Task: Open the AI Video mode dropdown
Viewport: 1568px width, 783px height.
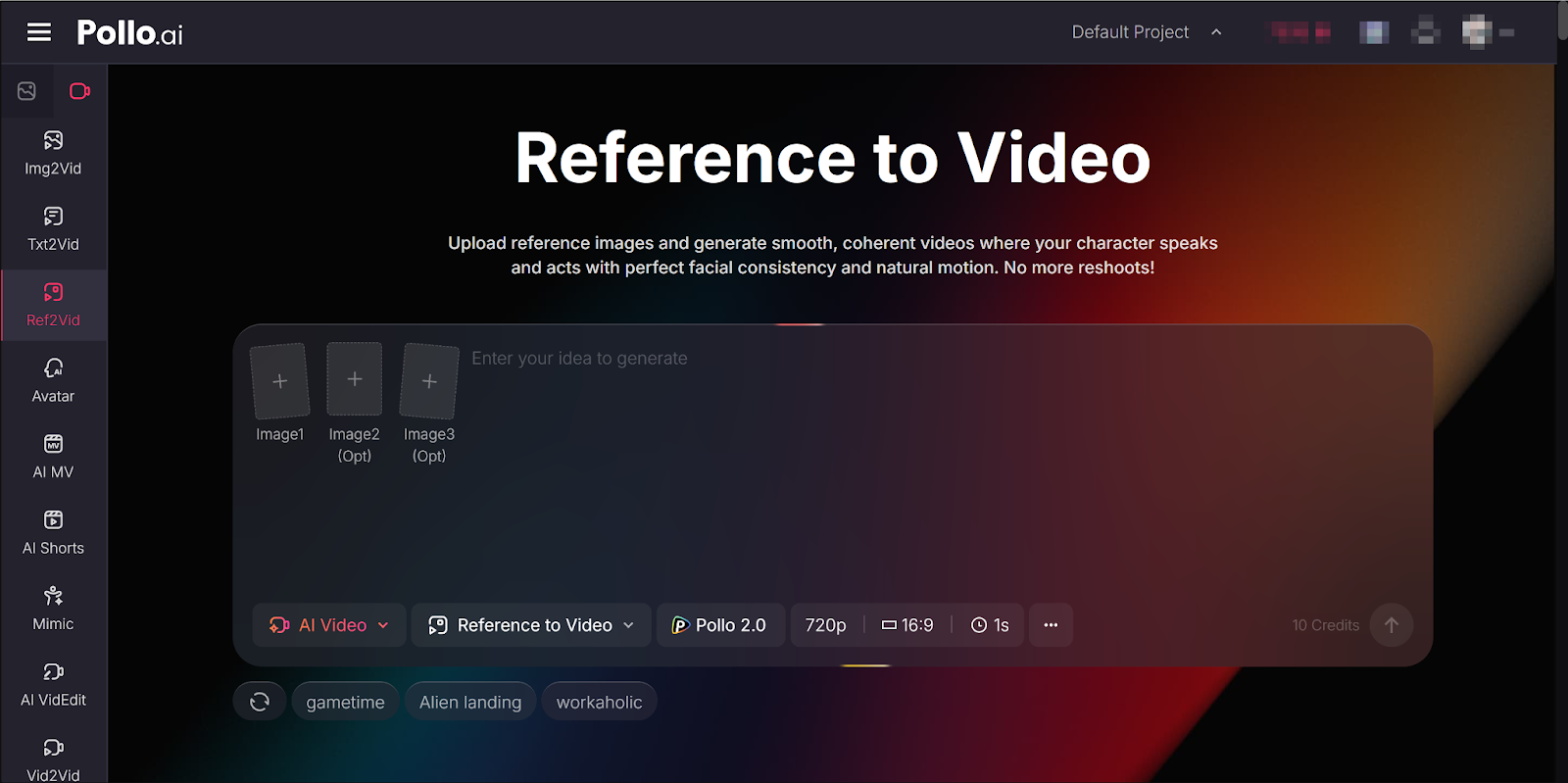Action: 329,625
